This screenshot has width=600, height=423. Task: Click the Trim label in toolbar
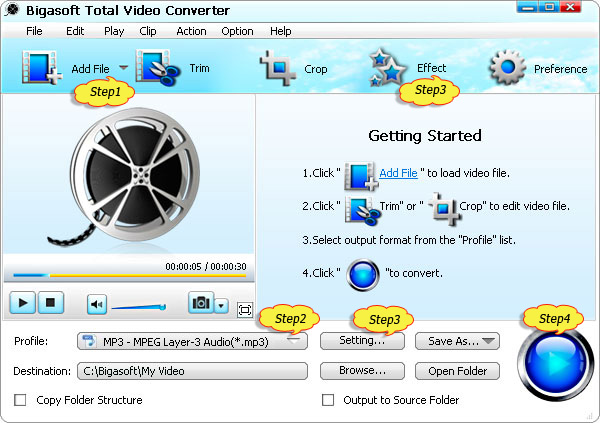[199, 68]
